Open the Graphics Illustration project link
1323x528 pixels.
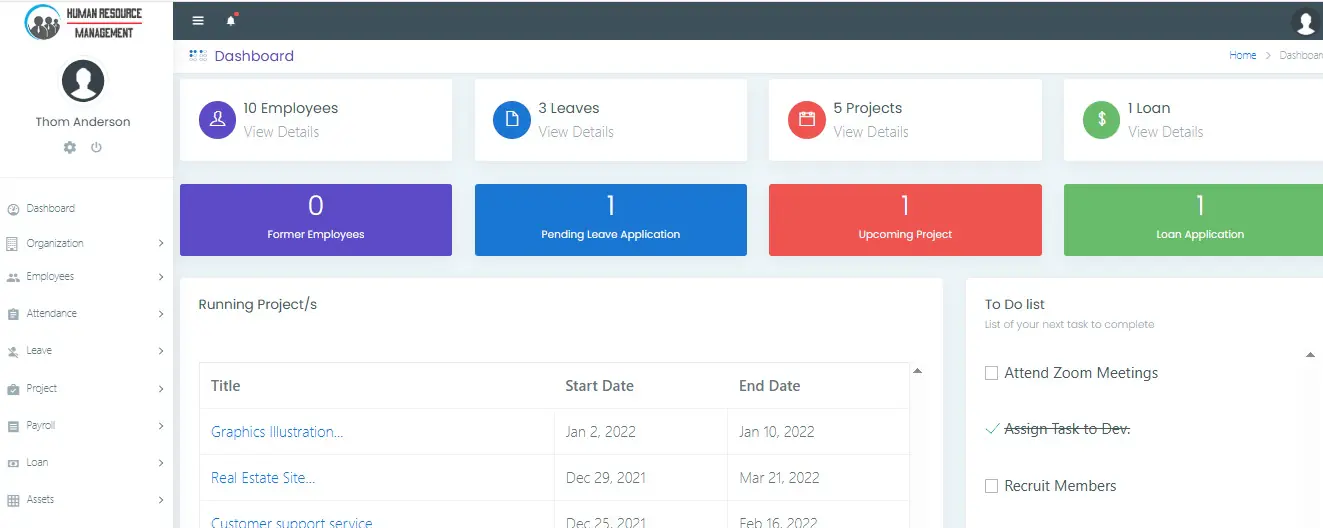[x=277, y=432]
